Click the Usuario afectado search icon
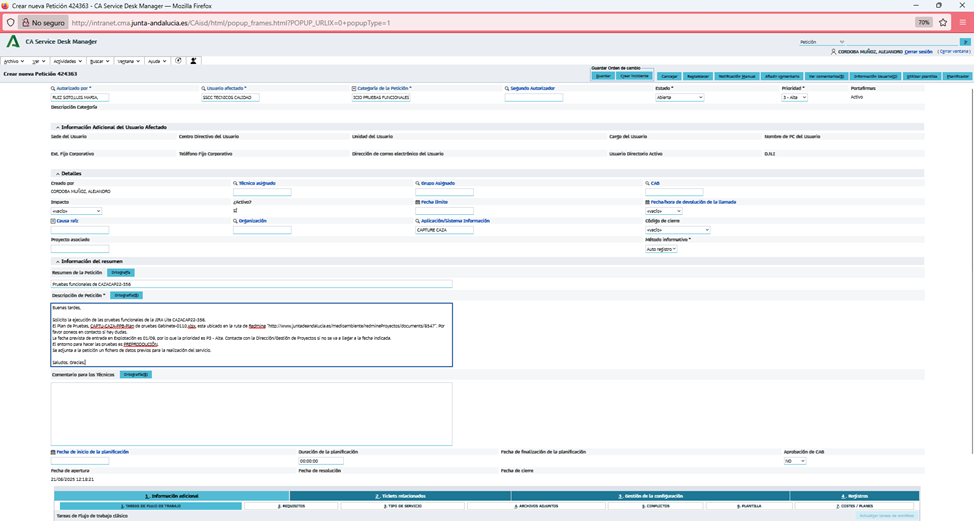Image resolution: width=974 pixels, height=521 pixels. click(204, 88)
